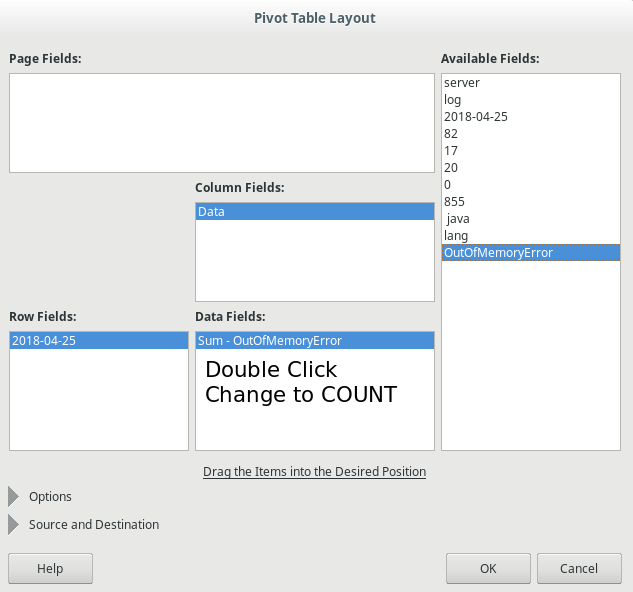Screen dimensions: 633x592
Task: Choose field '17' in Available Fields
Action: click(x=451, y=151)
